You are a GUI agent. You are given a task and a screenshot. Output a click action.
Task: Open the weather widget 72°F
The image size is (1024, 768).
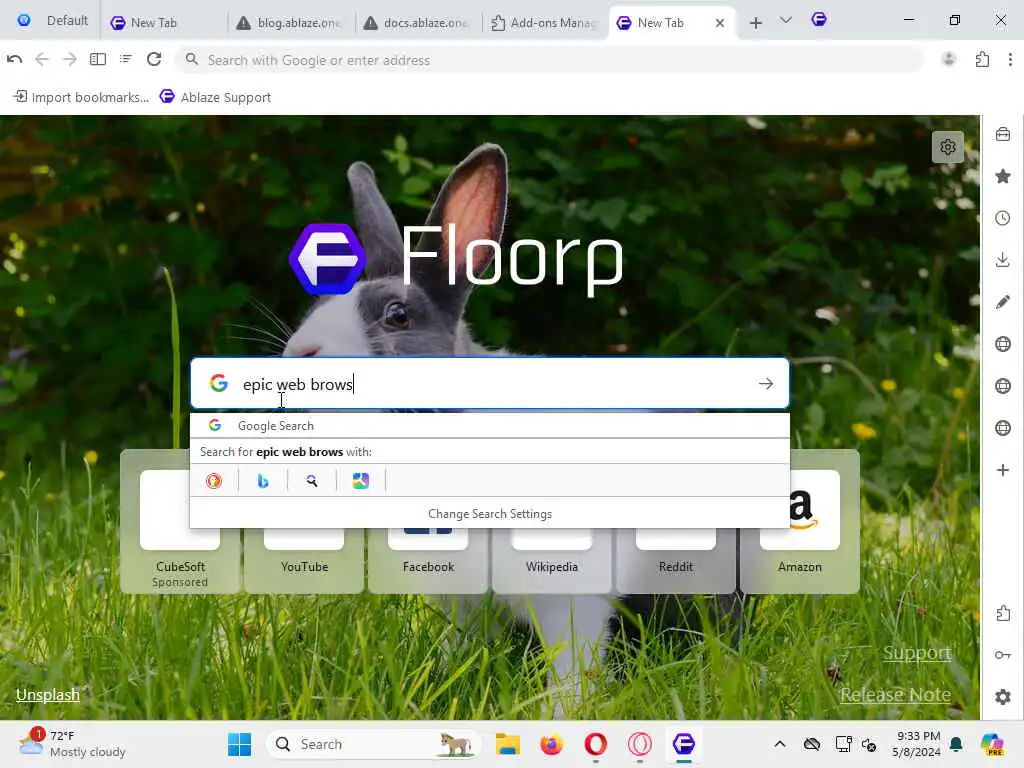72,744
